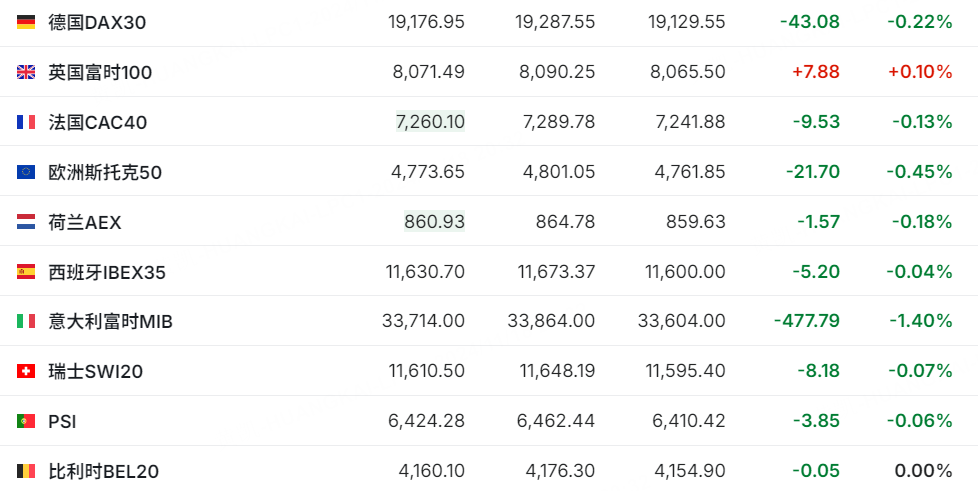Open the 德国DAX30 index link
This screenshot has height=491, width=978.
(x=97, y=22)
